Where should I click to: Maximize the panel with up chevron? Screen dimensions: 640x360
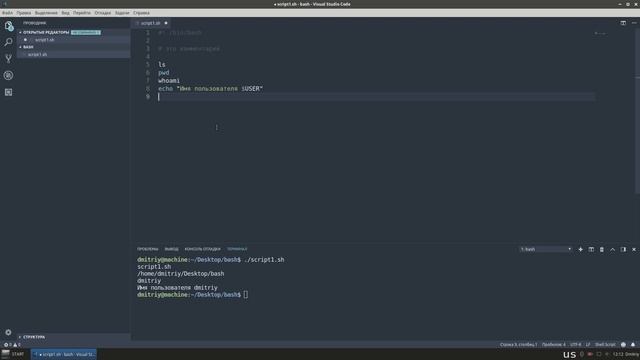612,249
